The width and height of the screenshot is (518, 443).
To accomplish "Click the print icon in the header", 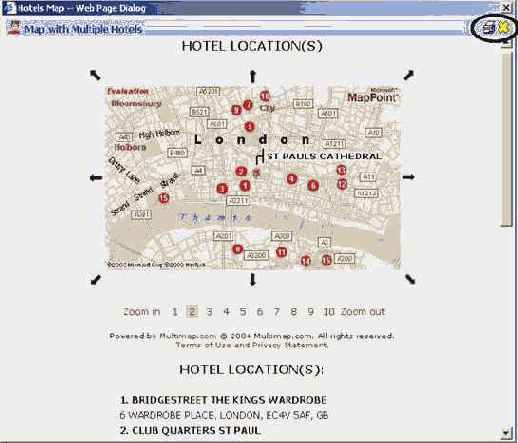I will (x=489, y=28).
